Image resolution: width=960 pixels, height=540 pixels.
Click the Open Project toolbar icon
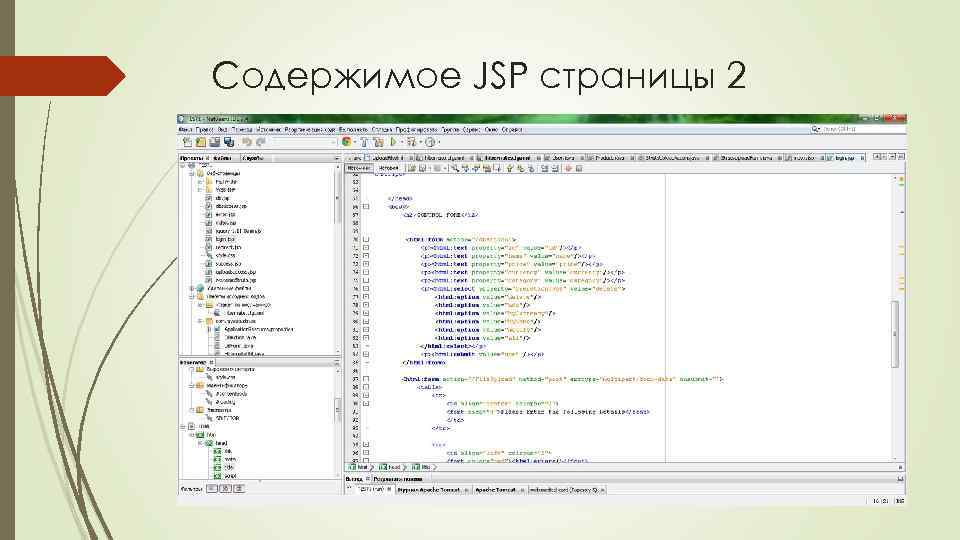pyautogui.click(x=214, y=142)
